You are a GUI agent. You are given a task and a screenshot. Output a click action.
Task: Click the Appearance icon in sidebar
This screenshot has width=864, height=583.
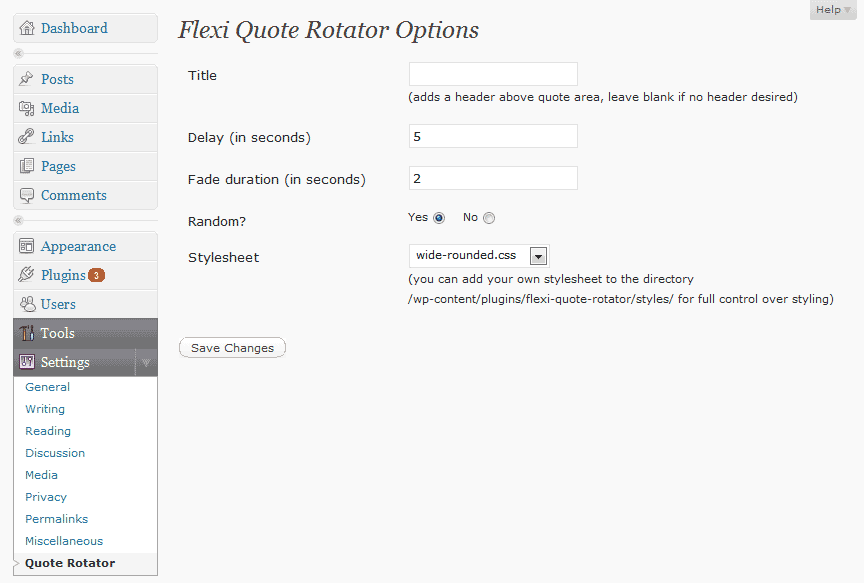(27, 246)
